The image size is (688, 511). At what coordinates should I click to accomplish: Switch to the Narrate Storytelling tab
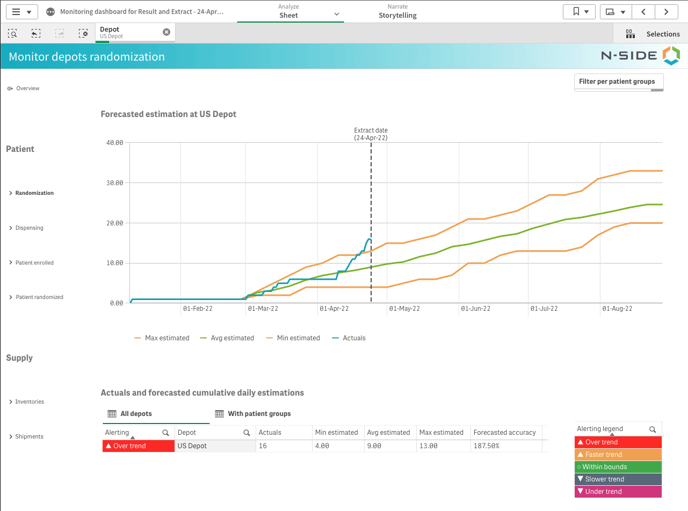click(397, 12)
